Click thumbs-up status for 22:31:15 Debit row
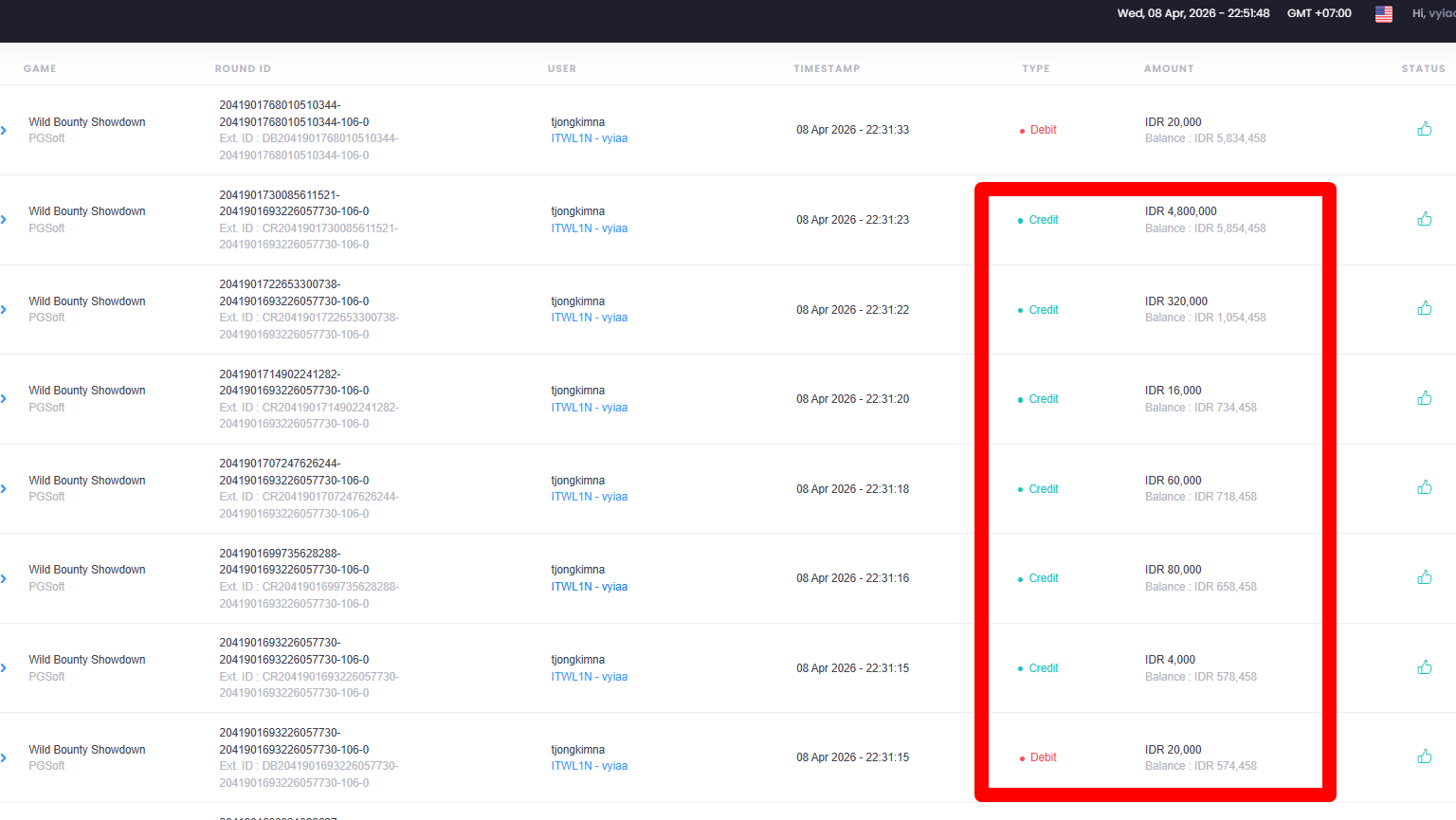 (1424, 756)
